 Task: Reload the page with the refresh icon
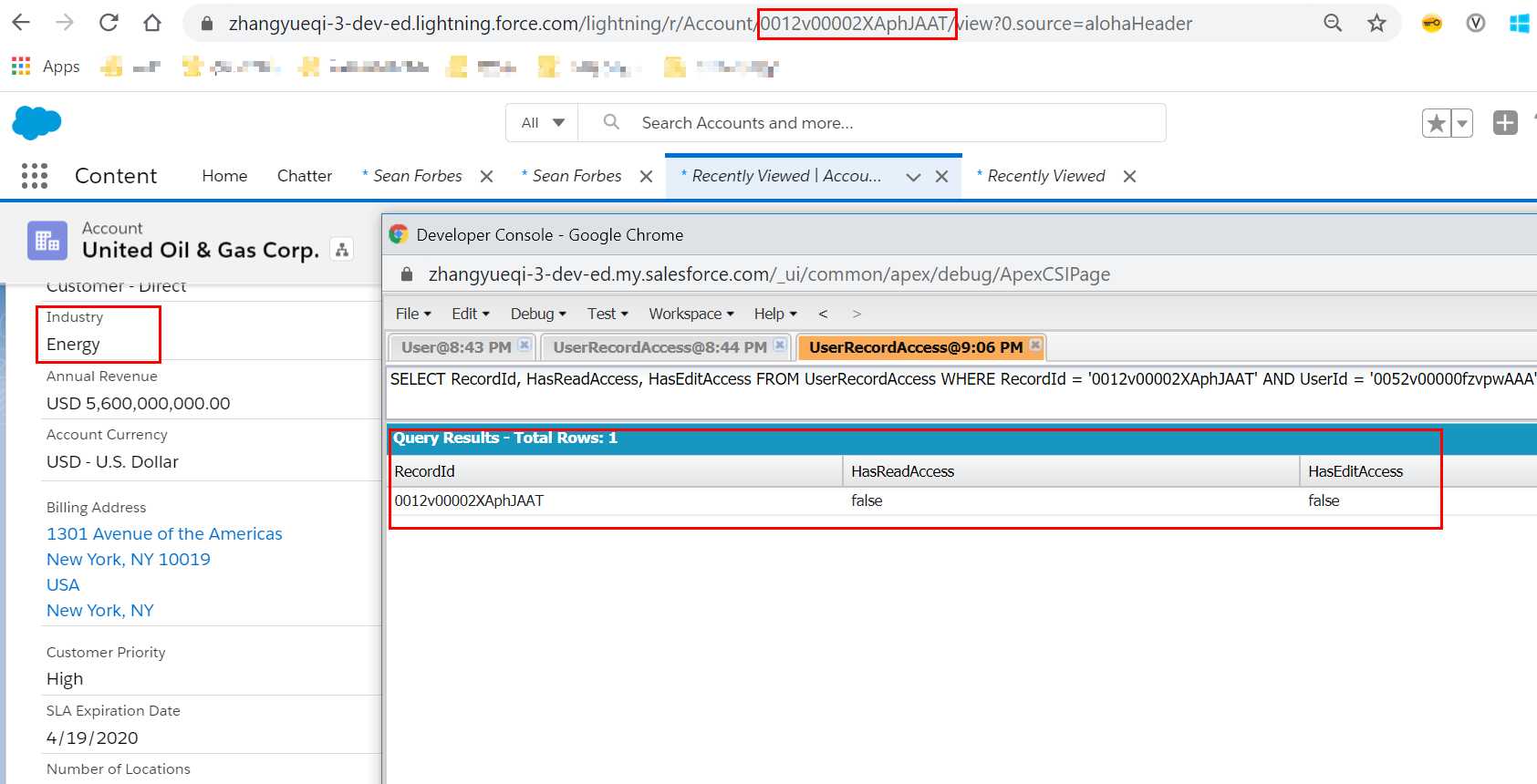tap(109, 23)
